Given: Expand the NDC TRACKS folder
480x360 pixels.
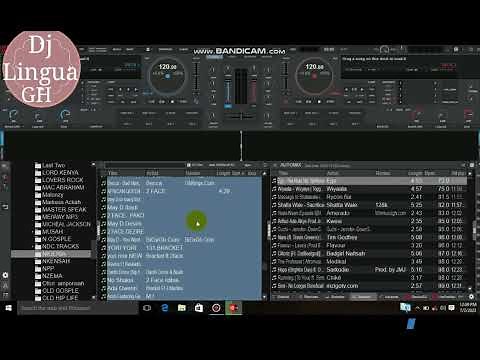Looking at the screenshot, I should point(33,246).
